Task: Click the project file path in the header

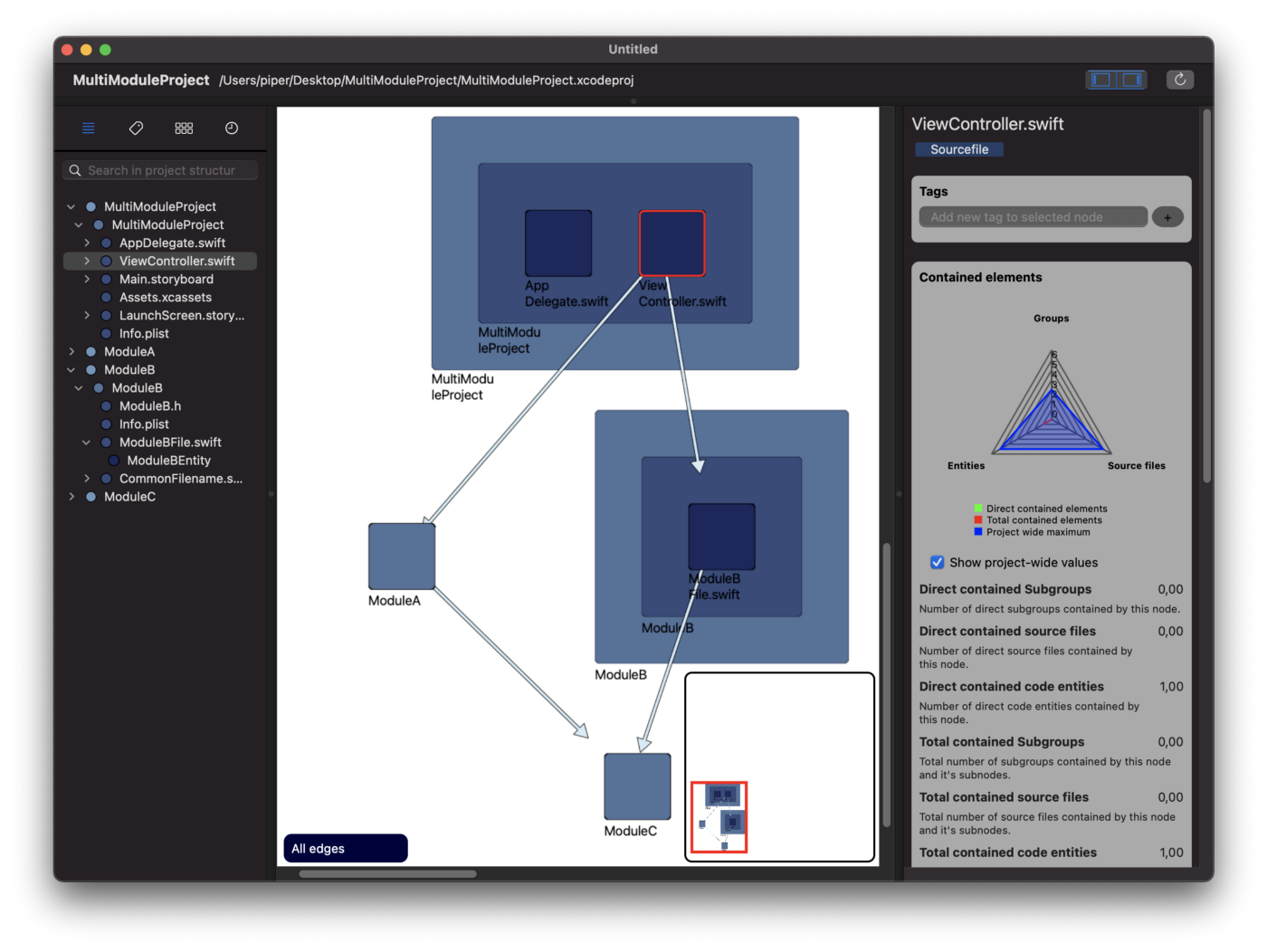Action: point(426,80)
